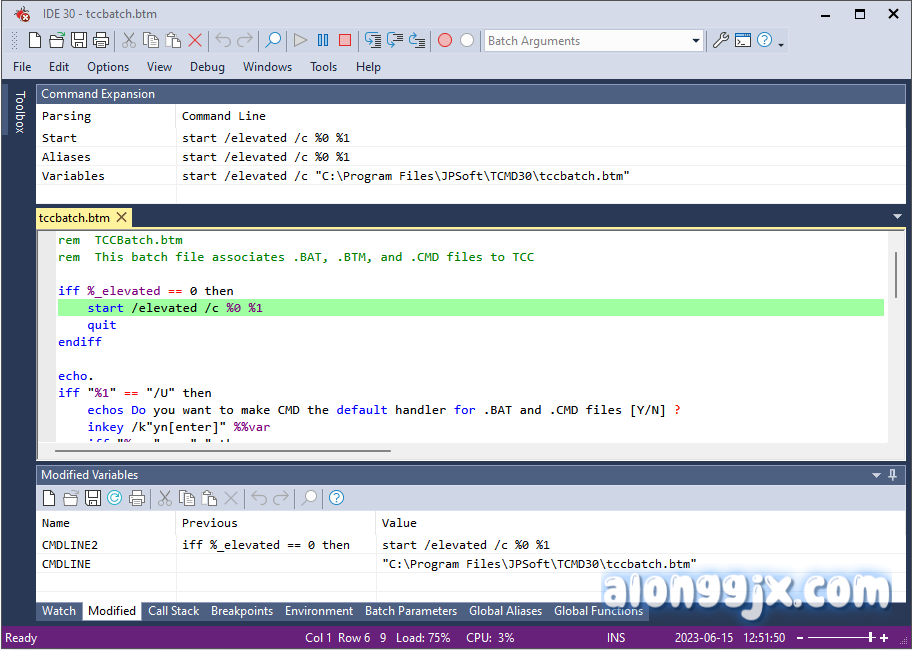This screenshot has height=650, width=912.
Task: Open the Debug menu
Action: (207, 67)
